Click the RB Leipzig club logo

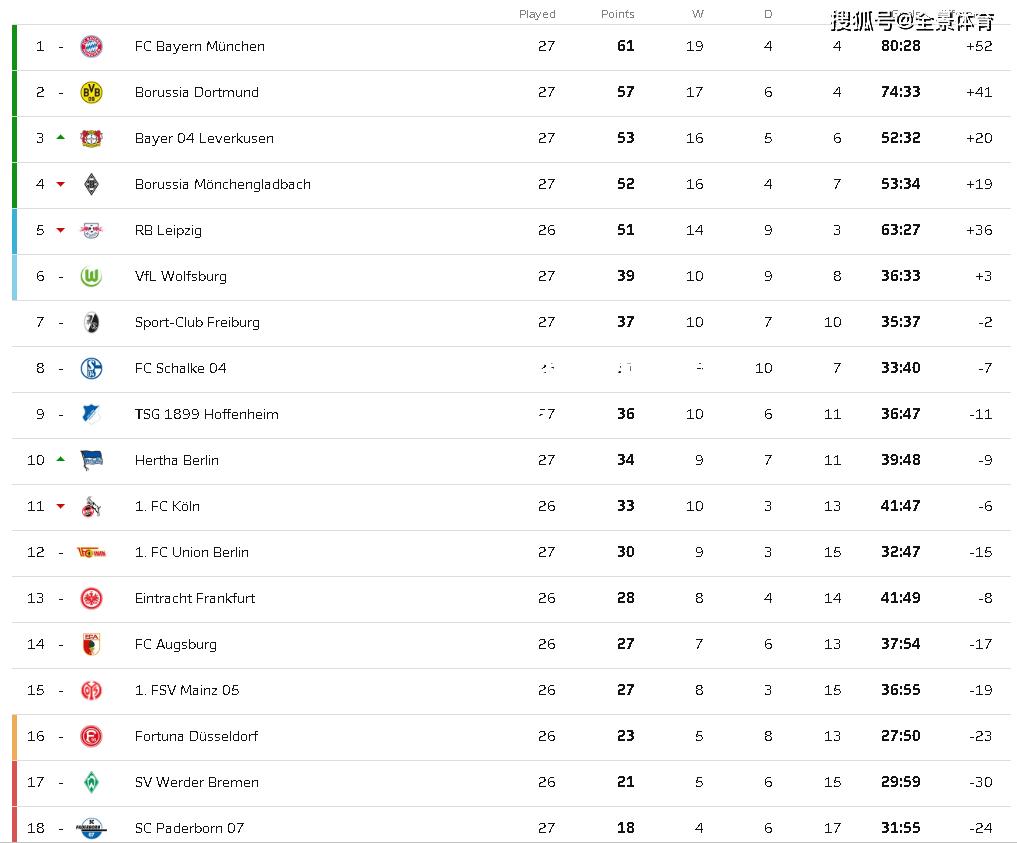91,230
